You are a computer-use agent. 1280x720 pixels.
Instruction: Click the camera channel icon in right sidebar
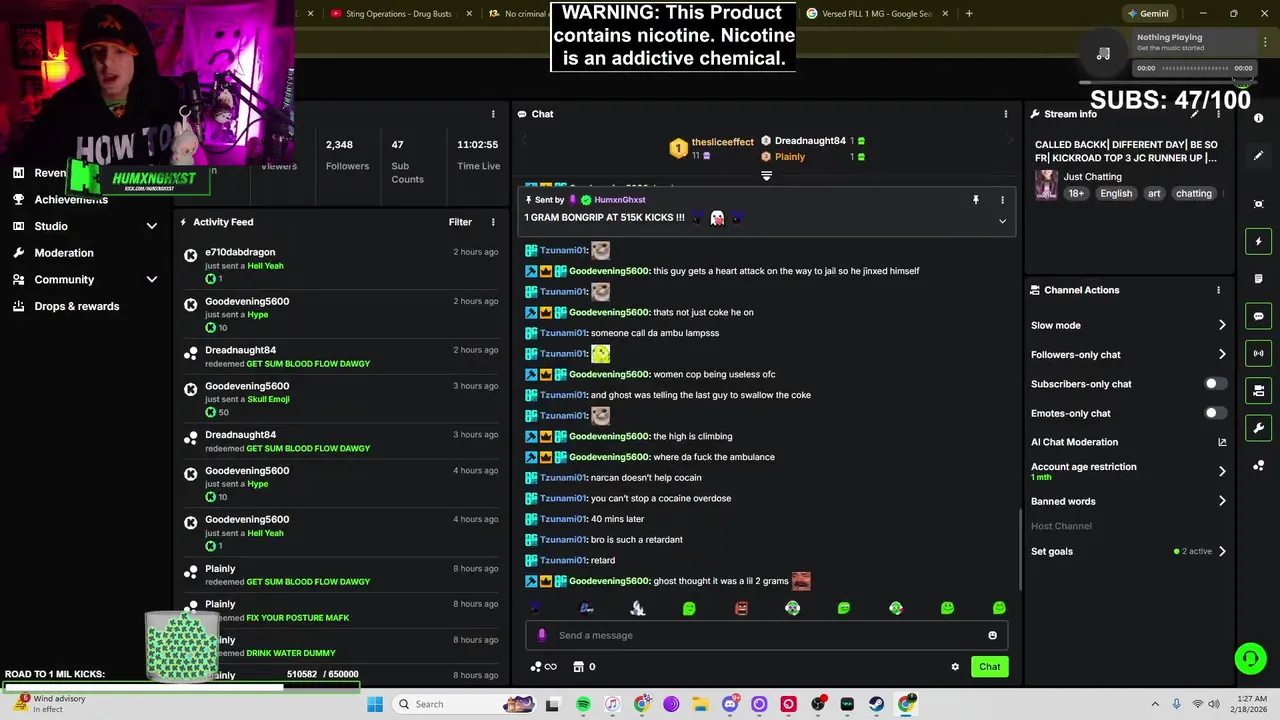(1258, 390)
